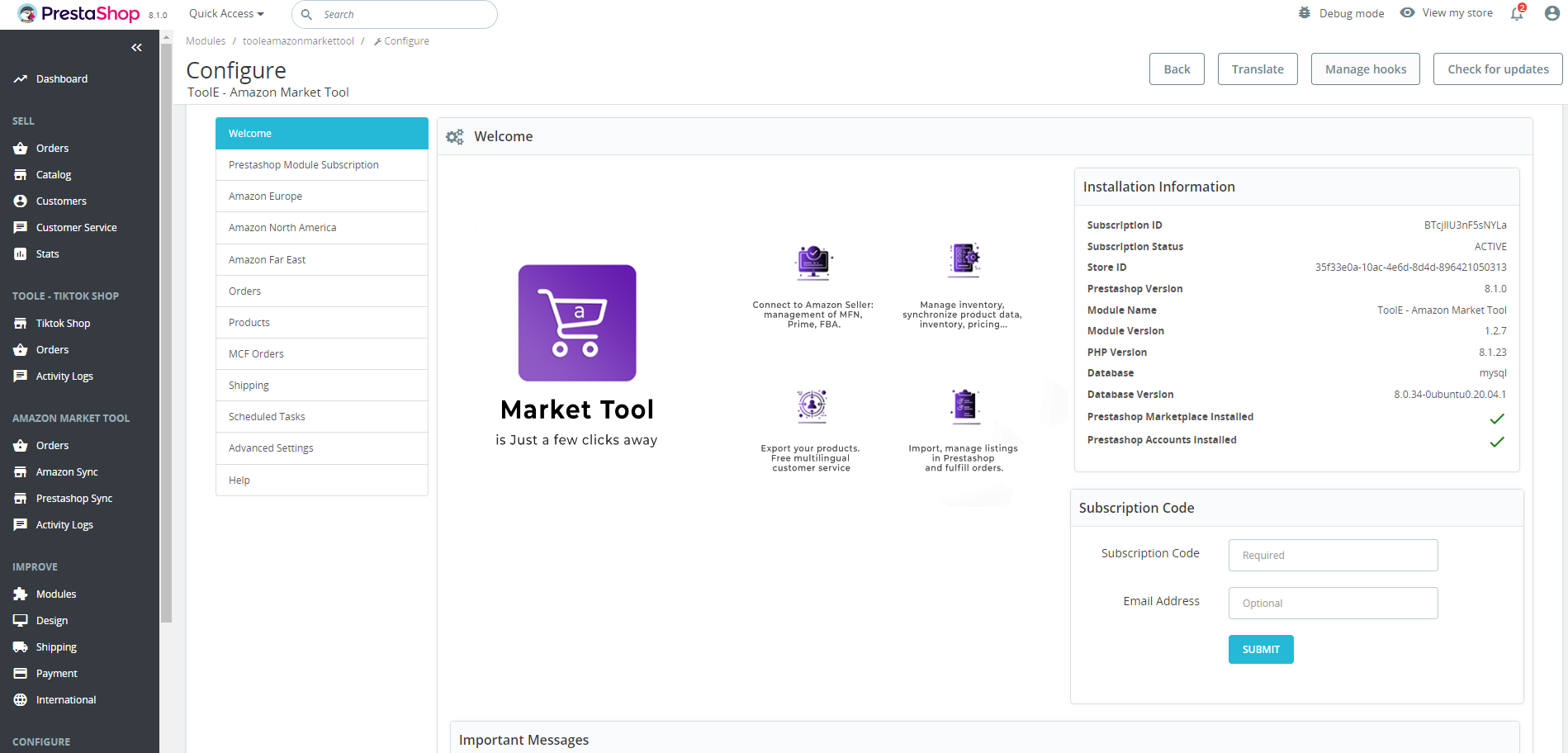Screen dimensions: 1568x753
Task: Open the user profile avatar icon
Action: 1551,14
